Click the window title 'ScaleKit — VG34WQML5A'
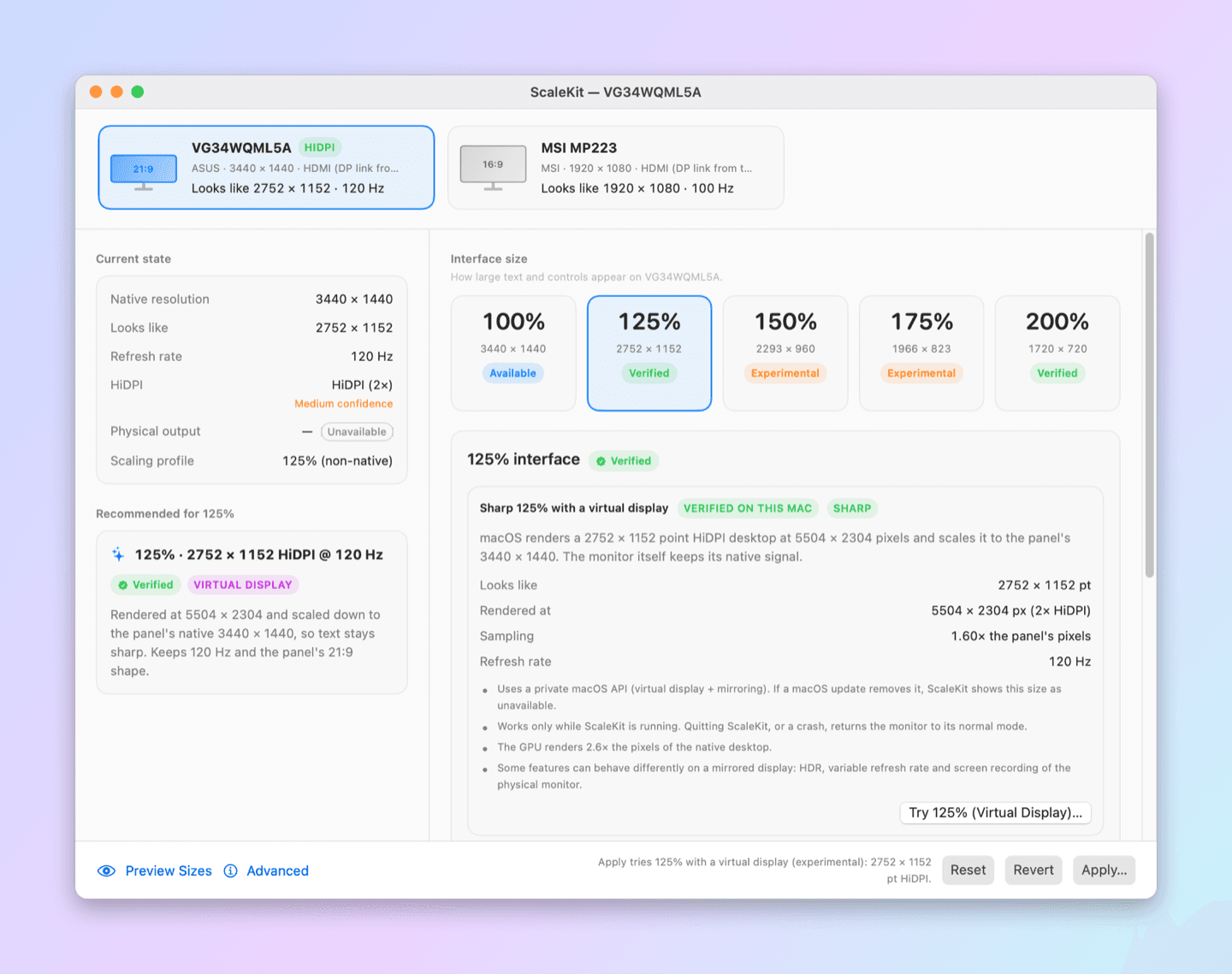Viewport: 1232px width, 974px height. (x=616, y=92)
